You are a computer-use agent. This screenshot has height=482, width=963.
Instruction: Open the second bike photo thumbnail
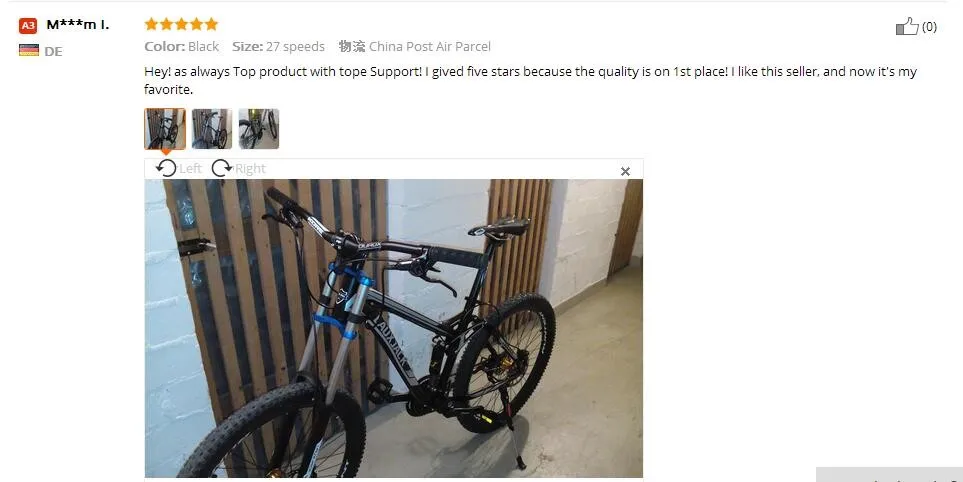[x=212, y=129]
